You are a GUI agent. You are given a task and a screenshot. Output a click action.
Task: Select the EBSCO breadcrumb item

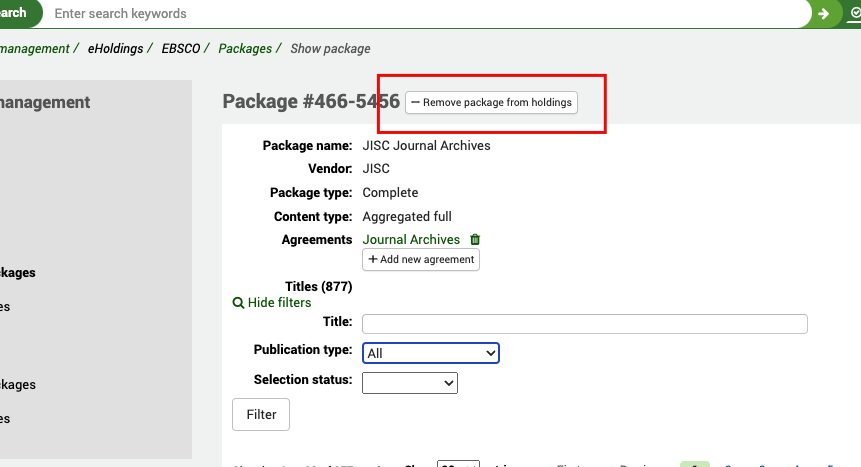click(x=181, y=48)
